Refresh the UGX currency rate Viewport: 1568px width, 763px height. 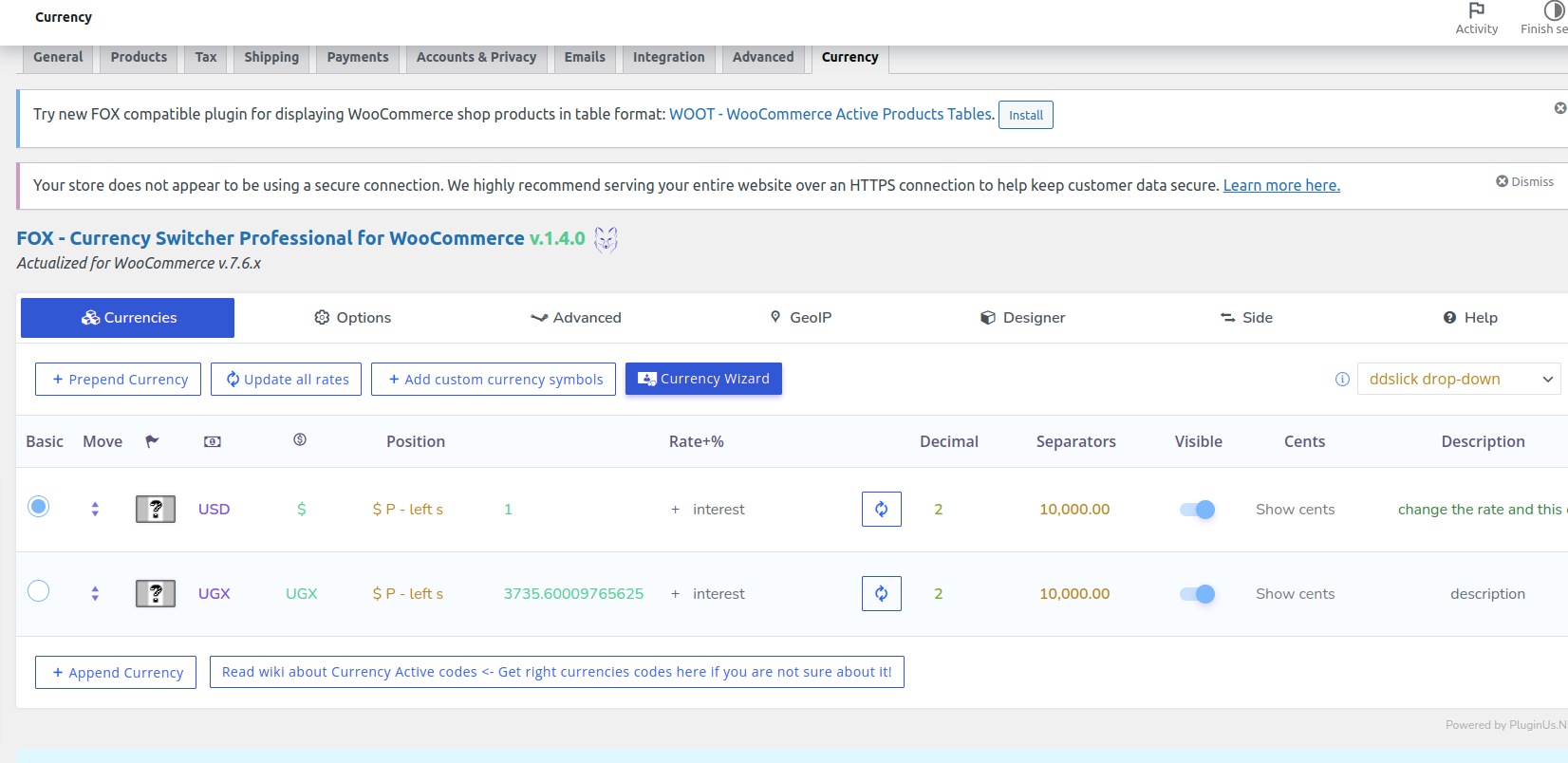882,594
